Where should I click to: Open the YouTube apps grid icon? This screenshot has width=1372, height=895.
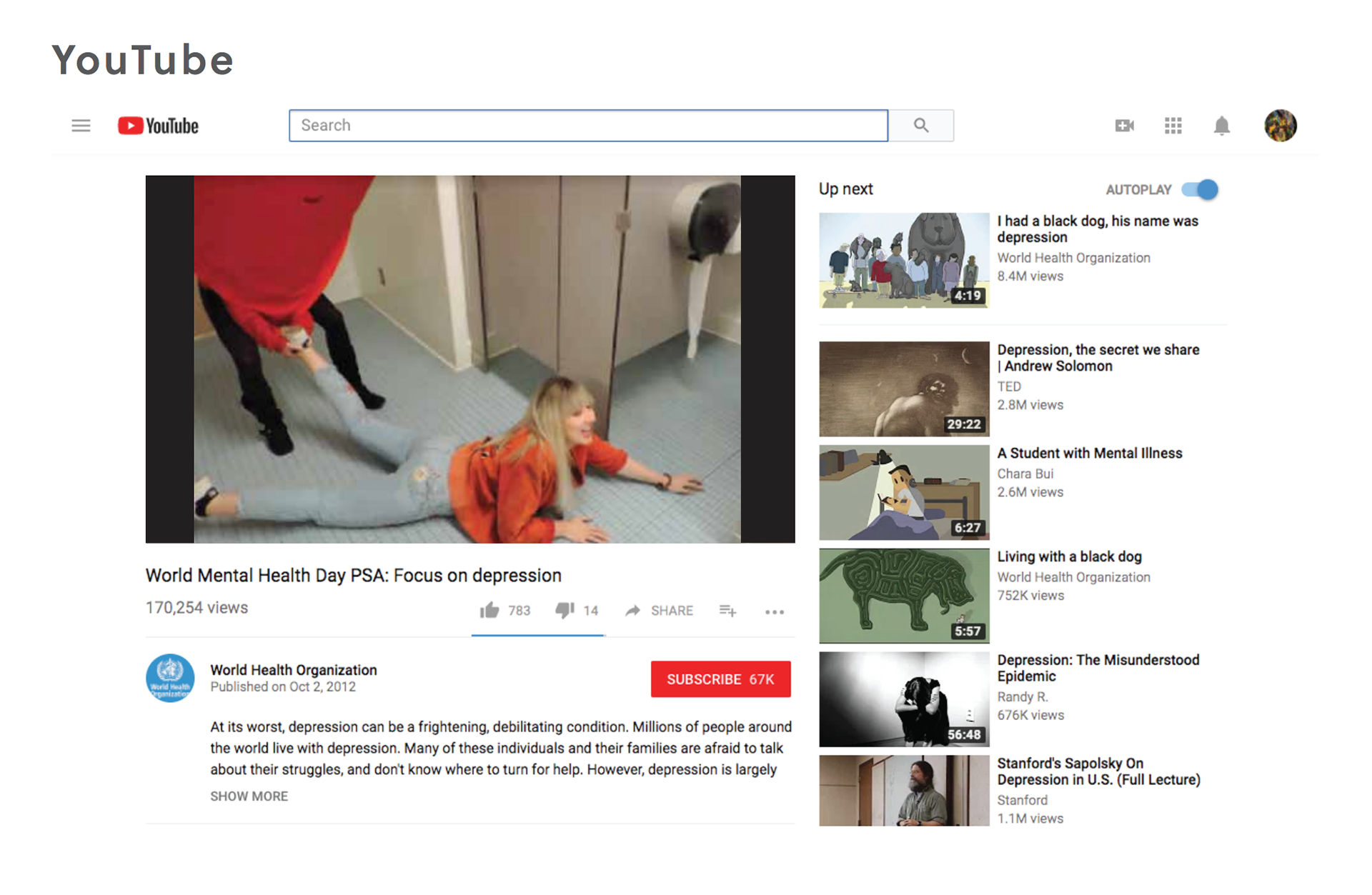click(1173, 126)
